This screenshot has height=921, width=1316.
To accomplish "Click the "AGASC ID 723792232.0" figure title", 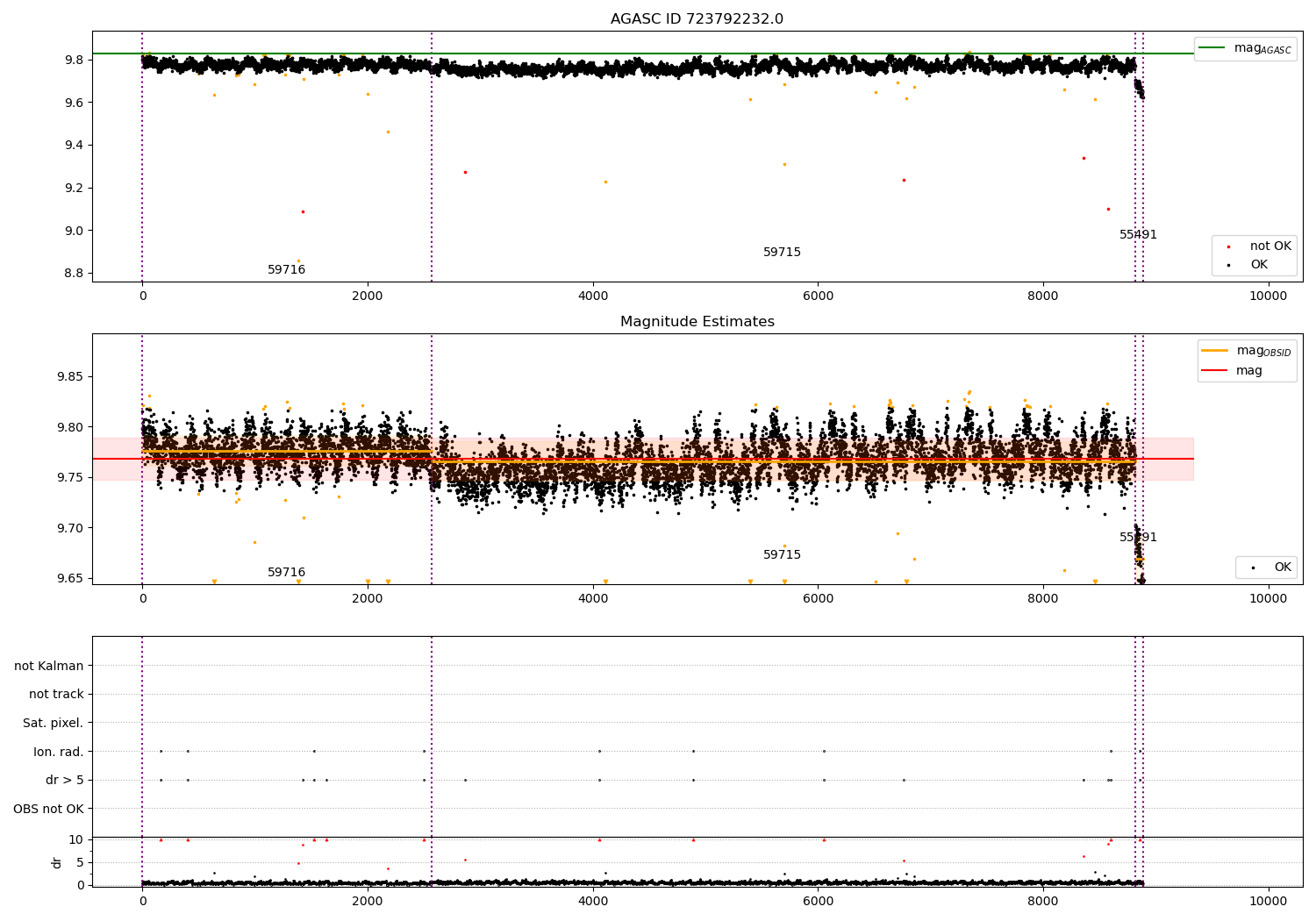I will (x=697, y=19).
